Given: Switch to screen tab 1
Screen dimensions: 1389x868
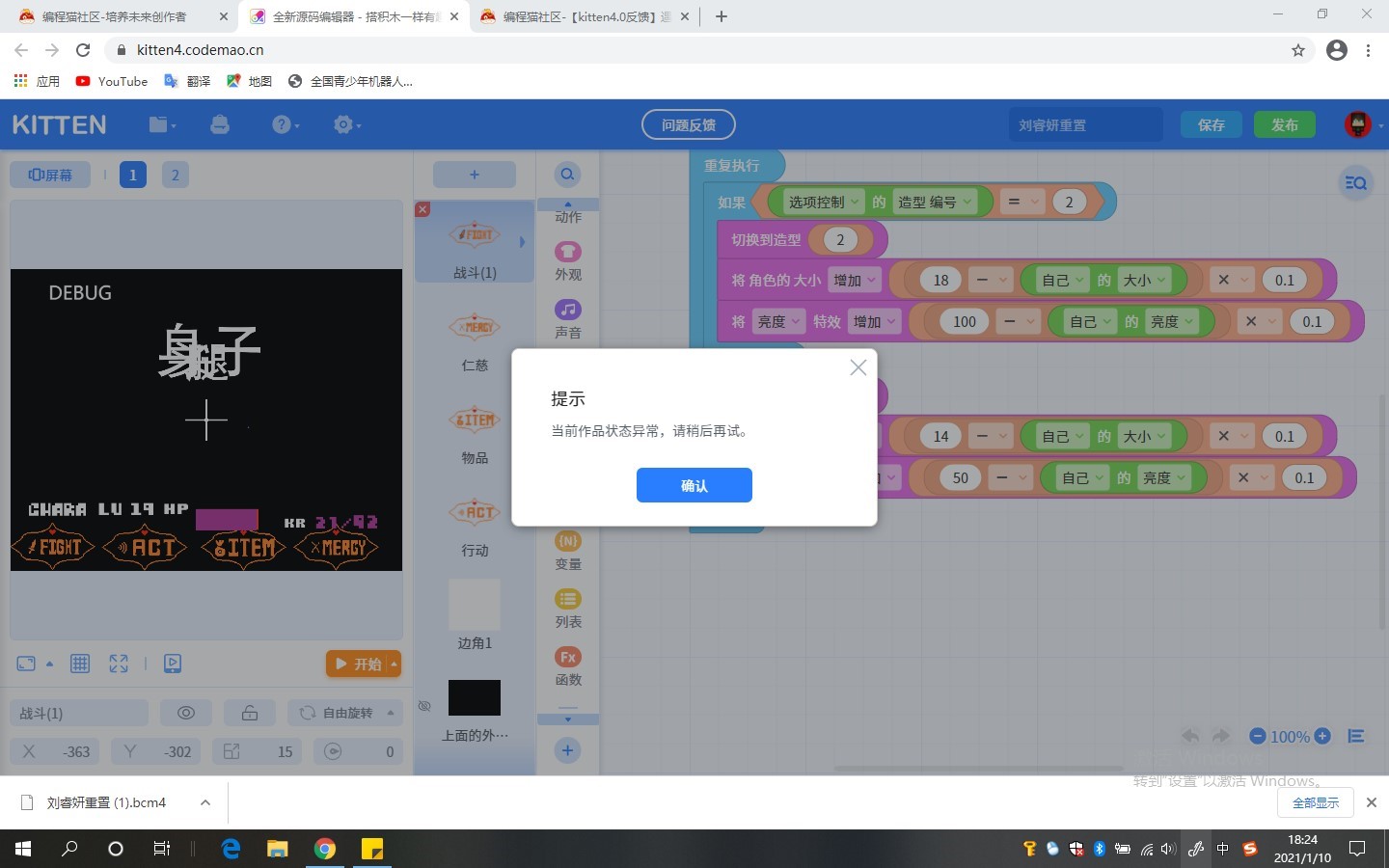Looking at the screenshot, I should pyautogui.click(x=133, y=175).
